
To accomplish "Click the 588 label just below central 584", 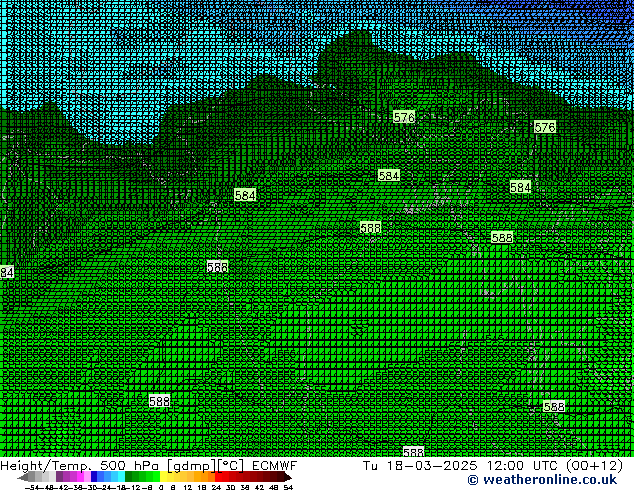I will pos(370,228).
